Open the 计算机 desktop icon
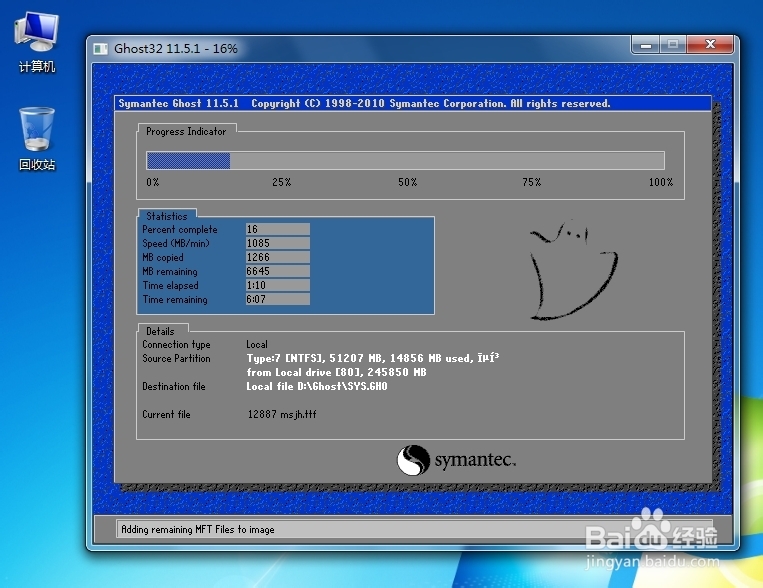Image resolution: width=763 pixels, height=588 pixels. tap(36, 42)
